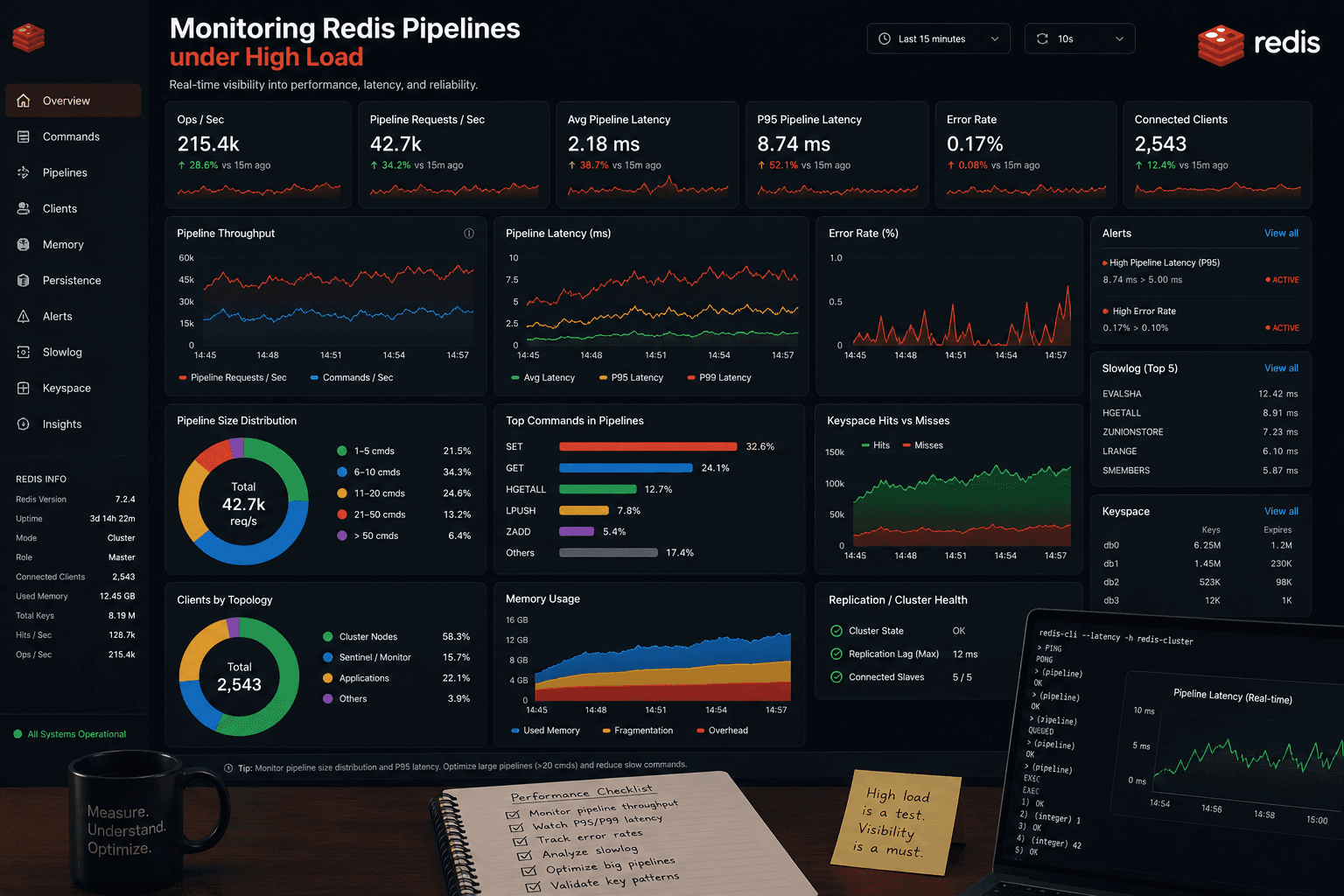Click the Overhead legend entry in Memory Usage
Screen dimensions: 1344x896
[722, 731]
